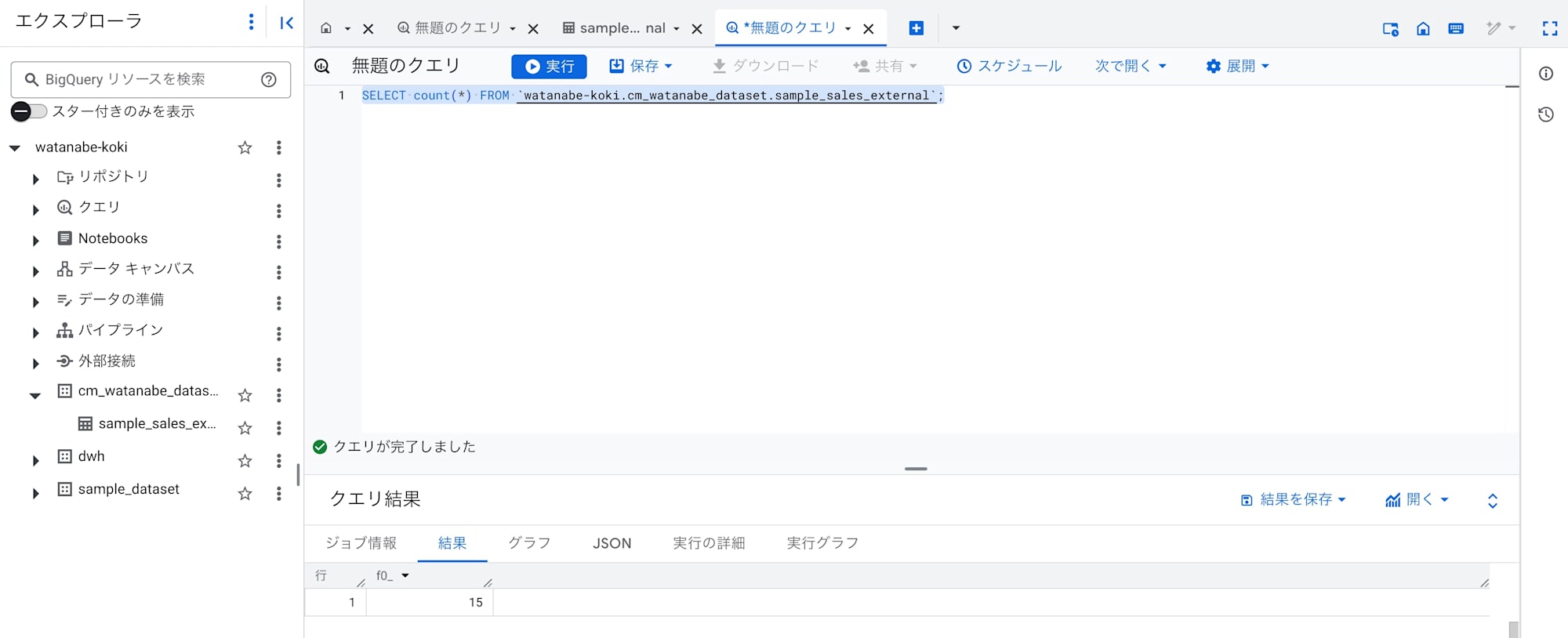The height and width of the screenshot is (638, 1568).
Task: Expand results pane with up-down chevron icon
Action: click(1493, 501)
